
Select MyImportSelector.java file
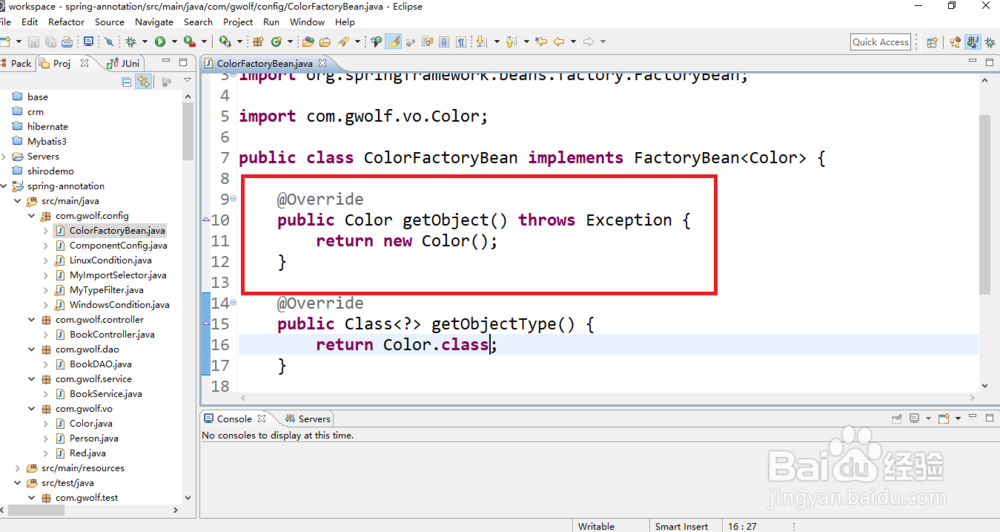tap(117, 275)
